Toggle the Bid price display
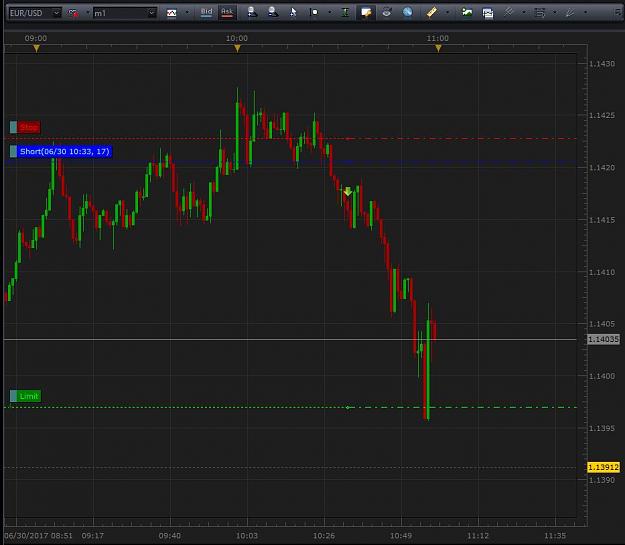625x545 pixels. coord(206,12)
